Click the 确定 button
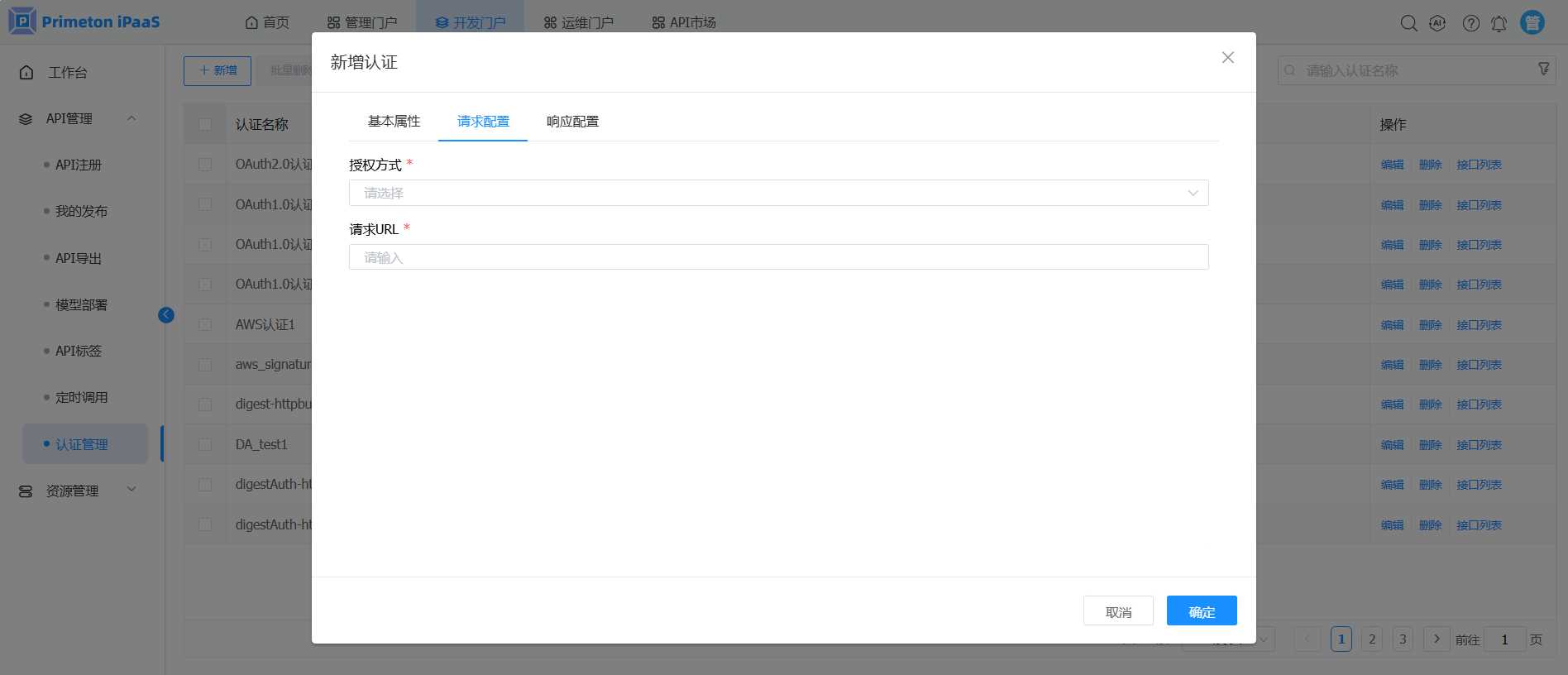 1201,611
